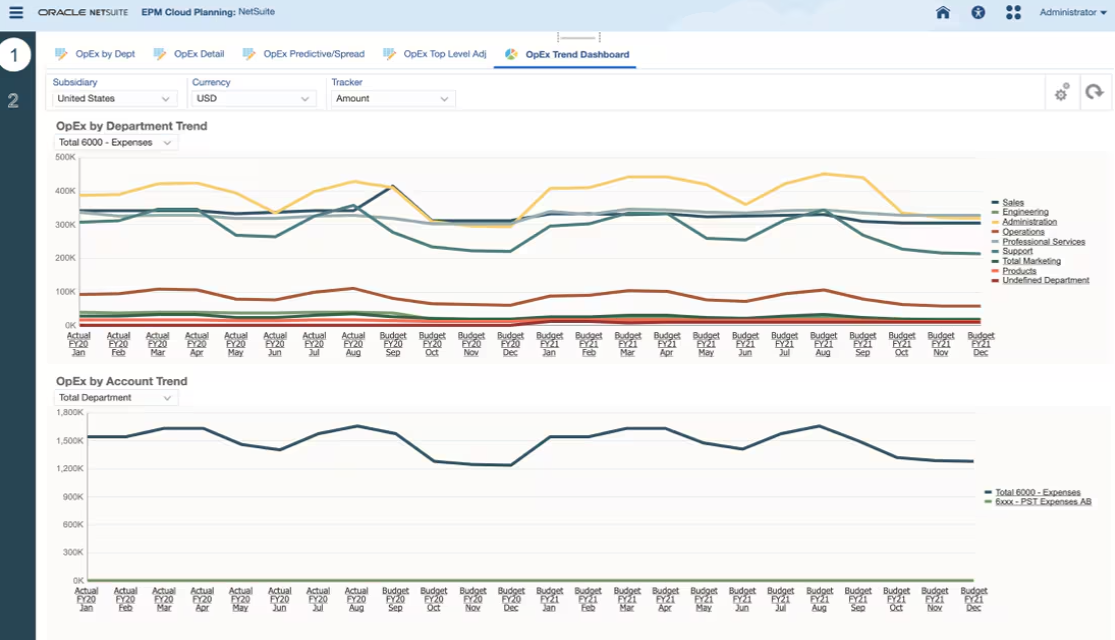Open the navigation hamburger menu

pyautogui.click(x=14, y=13)
